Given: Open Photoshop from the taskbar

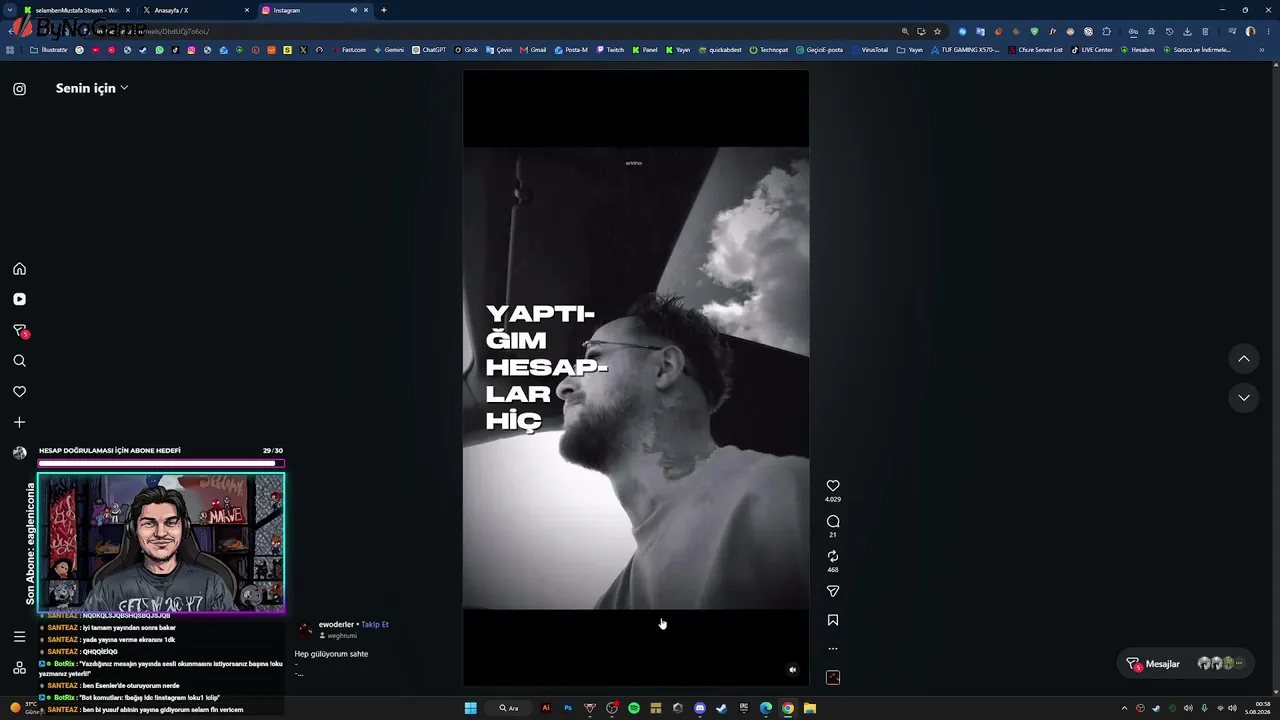Looking at the screenshot, I should coord(568,708).
